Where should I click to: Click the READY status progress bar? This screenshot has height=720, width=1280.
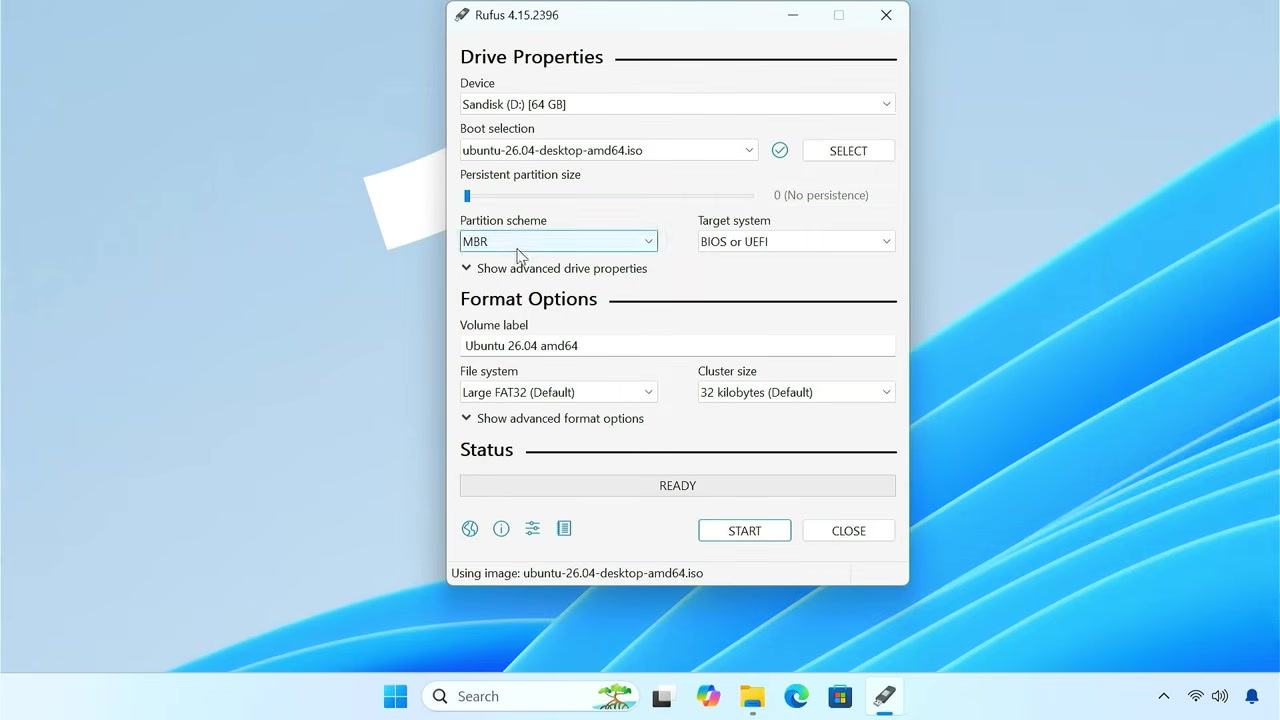[x=677, y=485]
